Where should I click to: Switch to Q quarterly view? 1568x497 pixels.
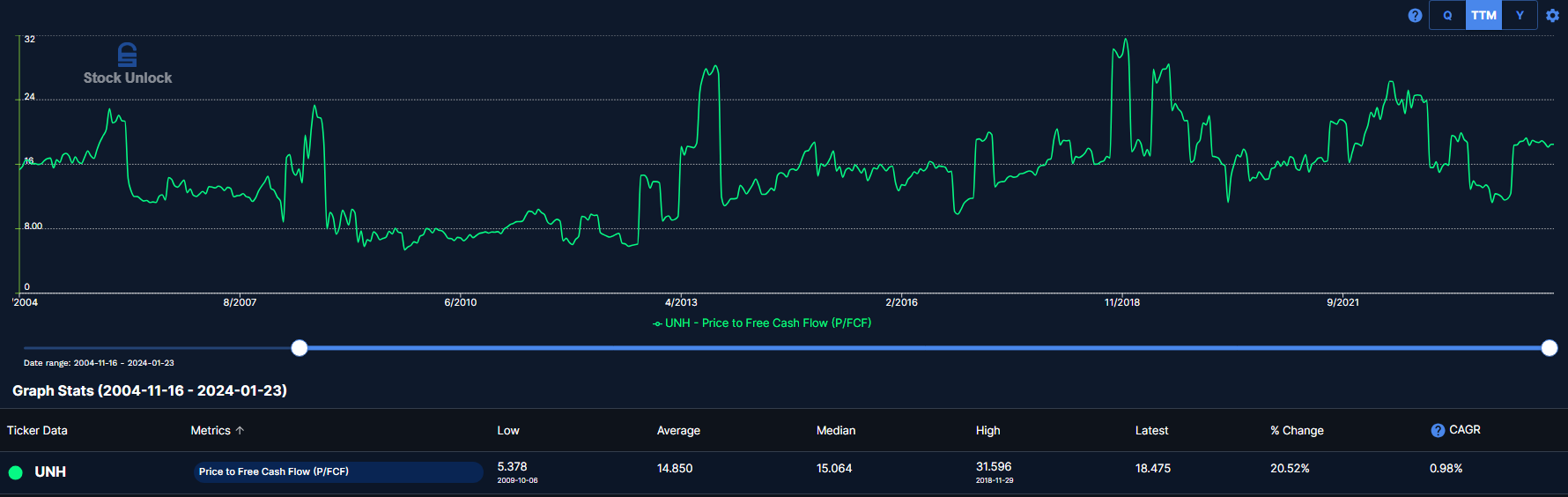click(x=1447, y=15)
